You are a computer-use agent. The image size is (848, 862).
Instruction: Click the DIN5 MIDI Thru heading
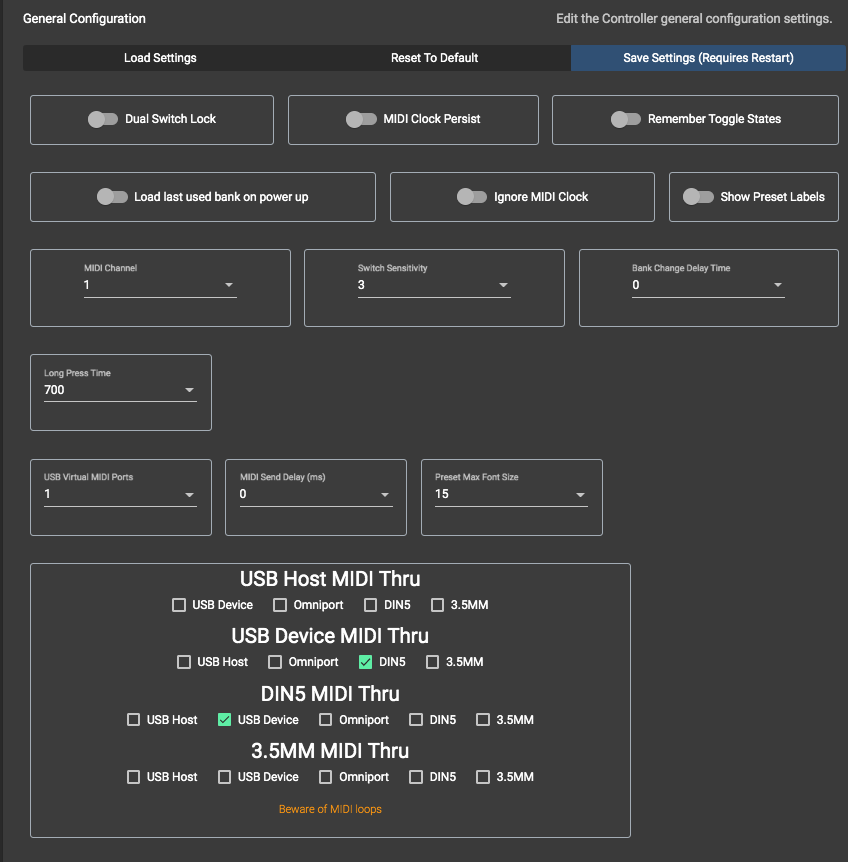[330, 694]
